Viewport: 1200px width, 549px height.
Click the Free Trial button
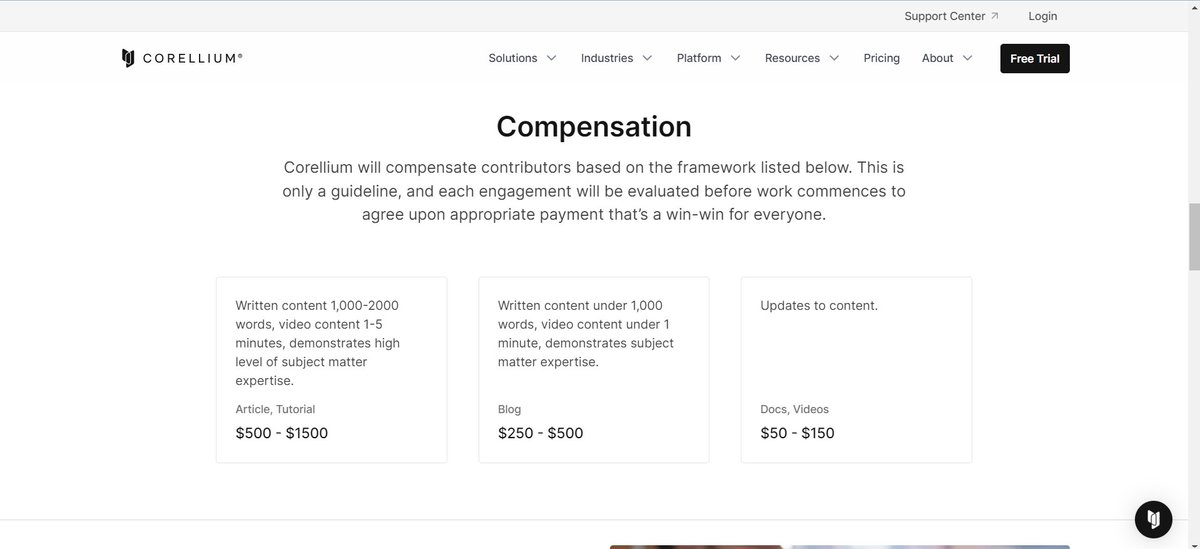tap(1035, 59)
